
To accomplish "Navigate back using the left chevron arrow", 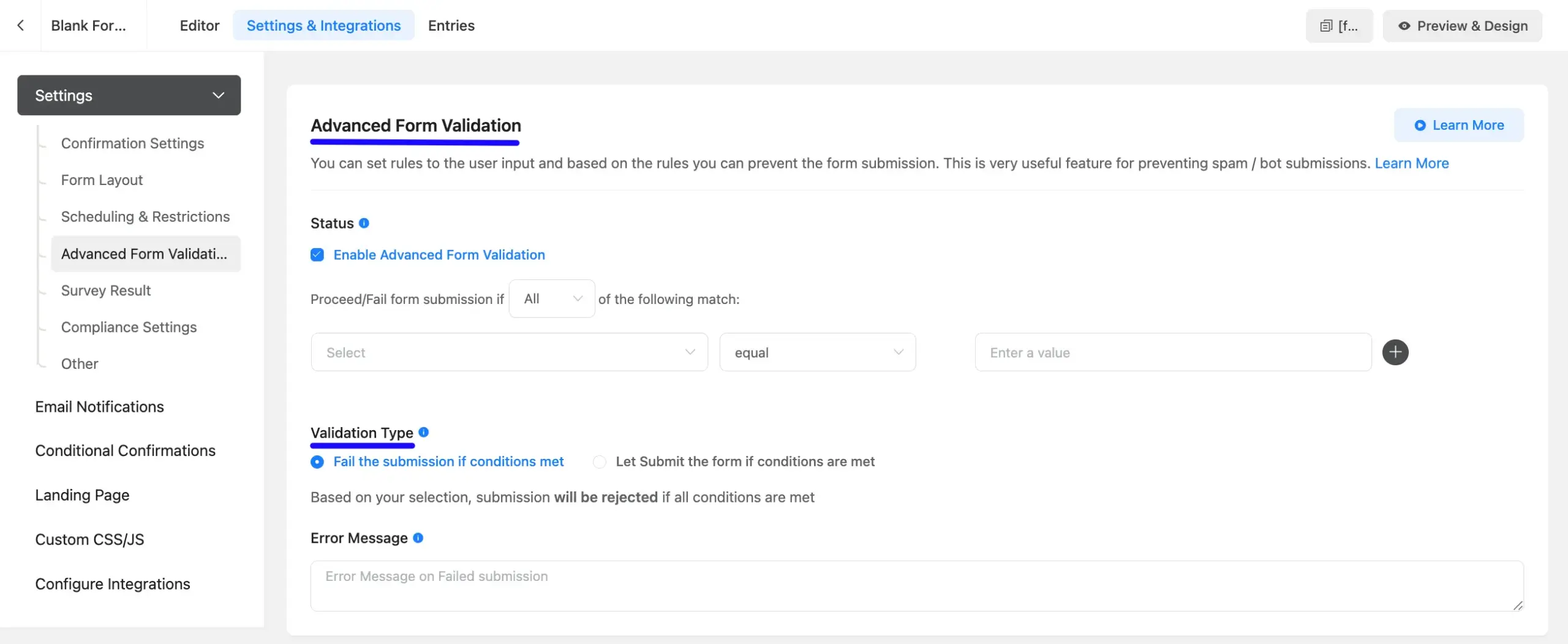I will pyautogui.click(x=21, y=25).
